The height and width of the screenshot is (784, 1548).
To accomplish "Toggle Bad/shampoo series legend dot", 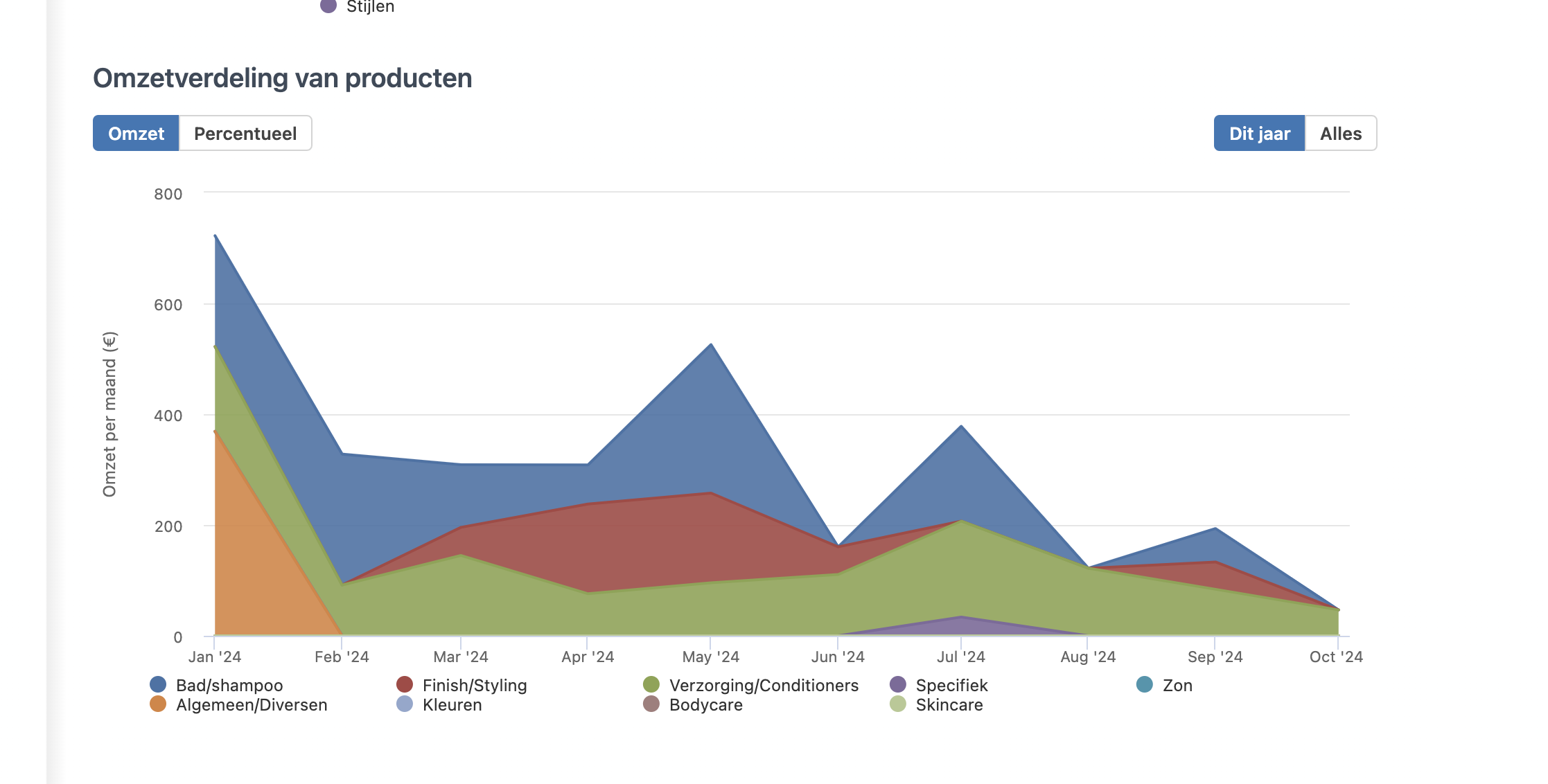I will point(158,685).
